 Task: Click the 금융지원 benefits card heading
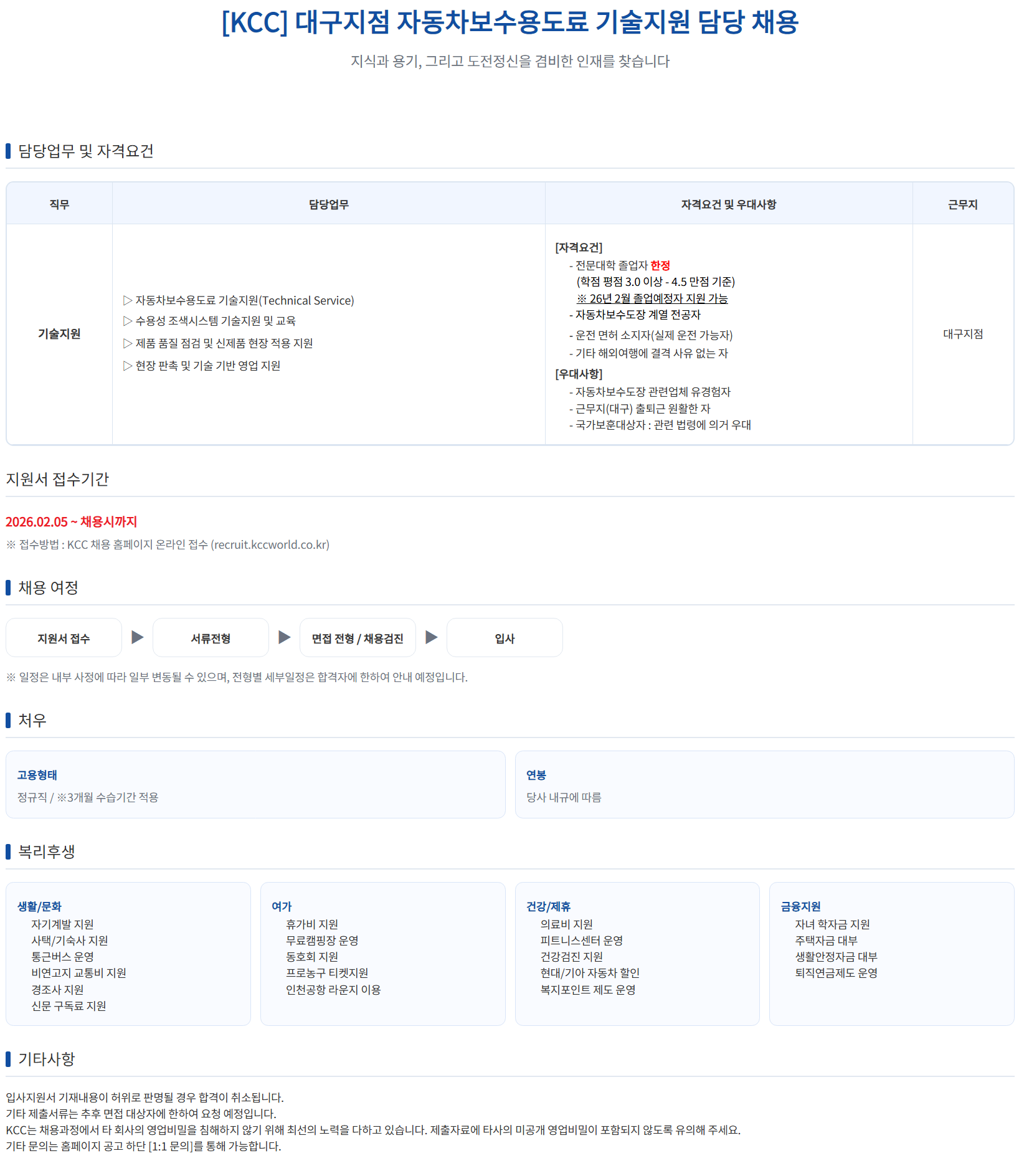[x=800, y=907]
